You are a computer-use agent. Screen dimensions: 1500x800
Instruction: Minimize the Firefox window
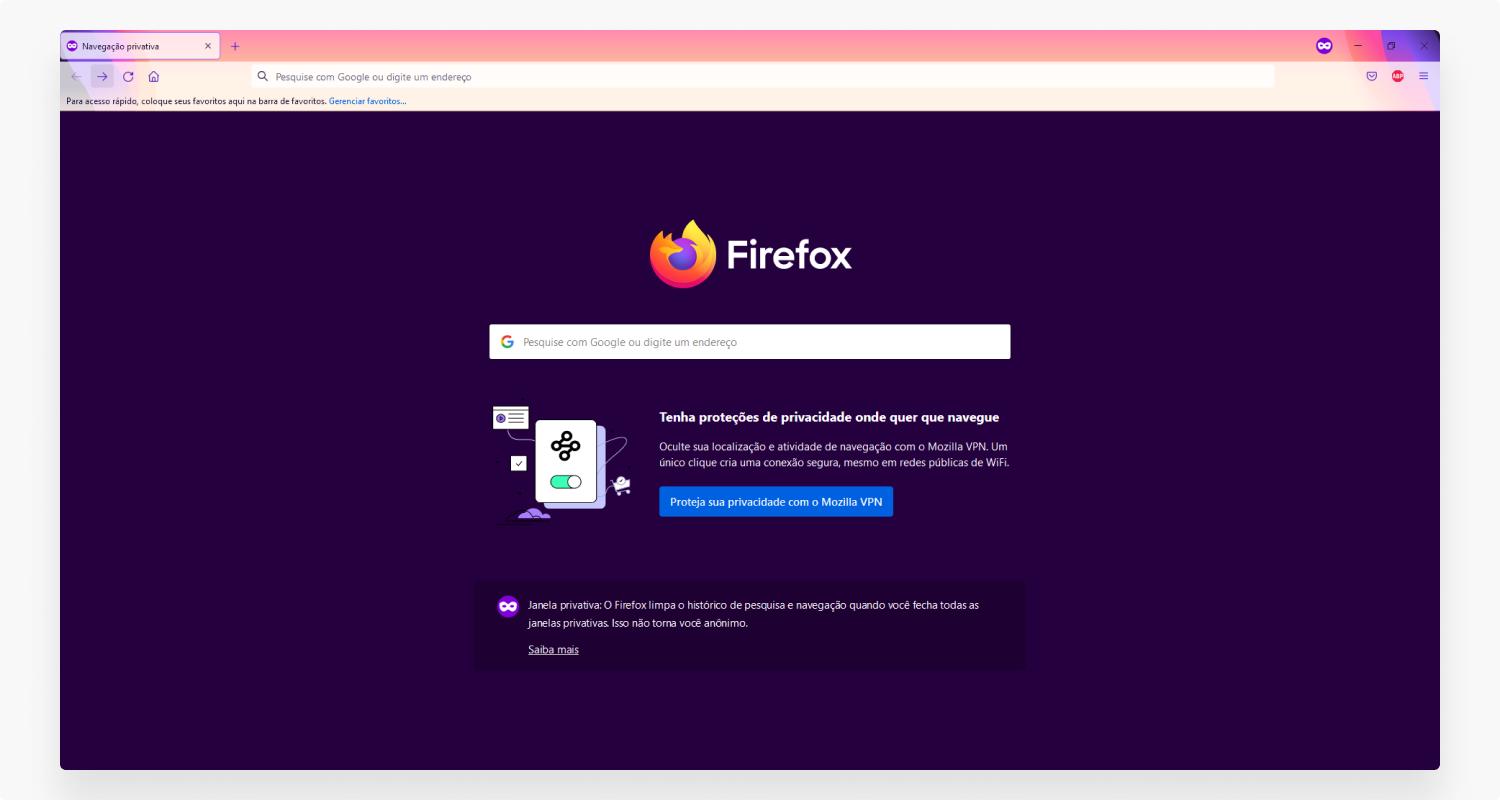(x=1358, y=46)
